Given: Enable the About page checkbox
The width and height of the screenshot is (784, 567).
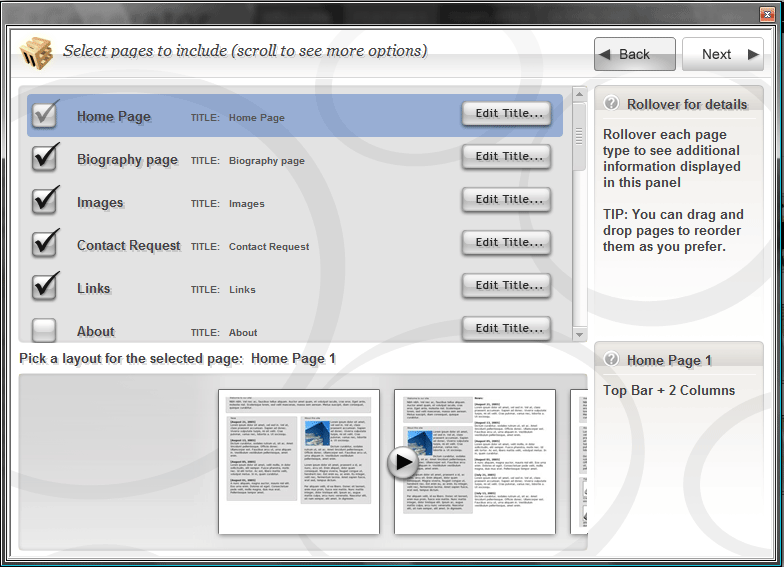Looking at the screenshot, I should 44,330.
